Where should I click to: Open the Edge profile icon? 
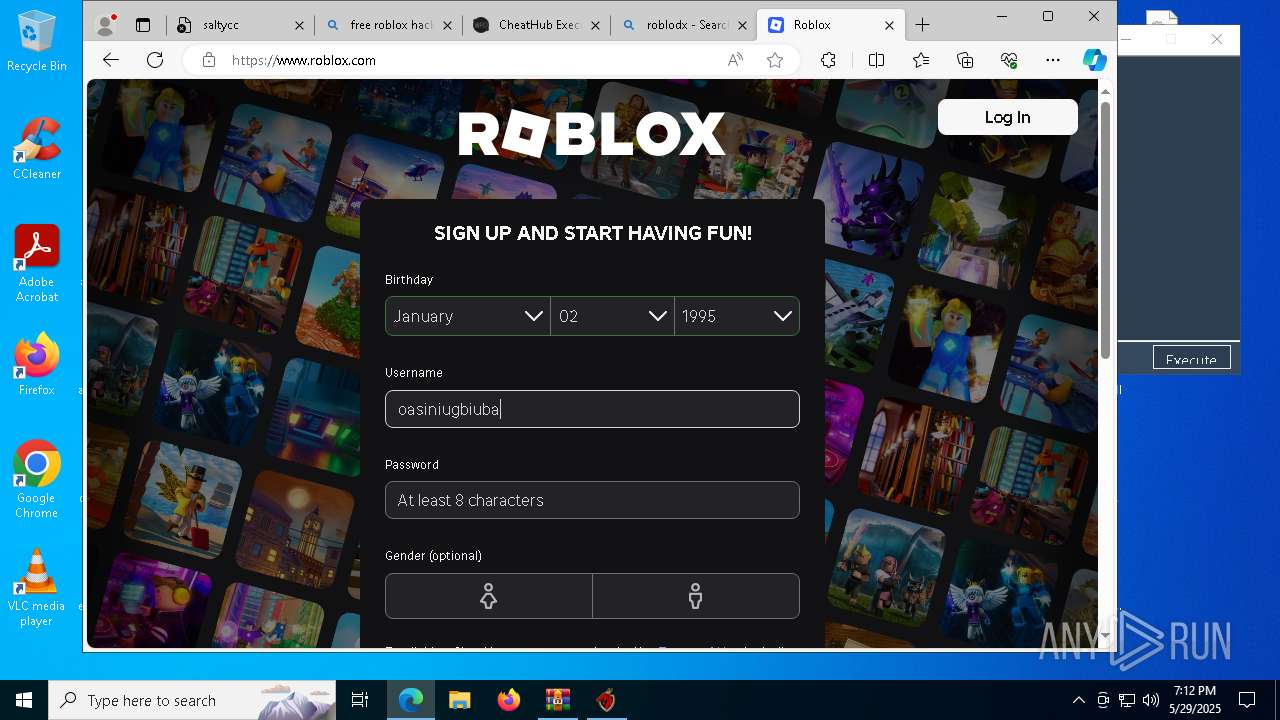(105, 25)
